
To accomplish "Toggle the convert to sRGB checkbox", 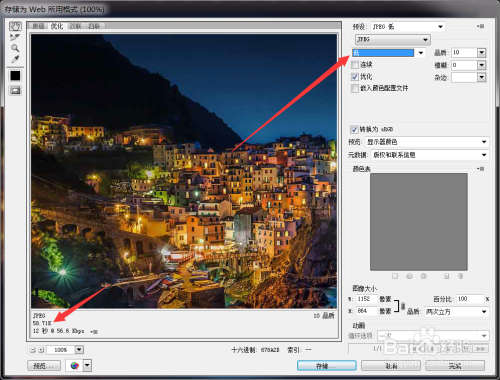I will pyautogui.click(x=354, y=129).
